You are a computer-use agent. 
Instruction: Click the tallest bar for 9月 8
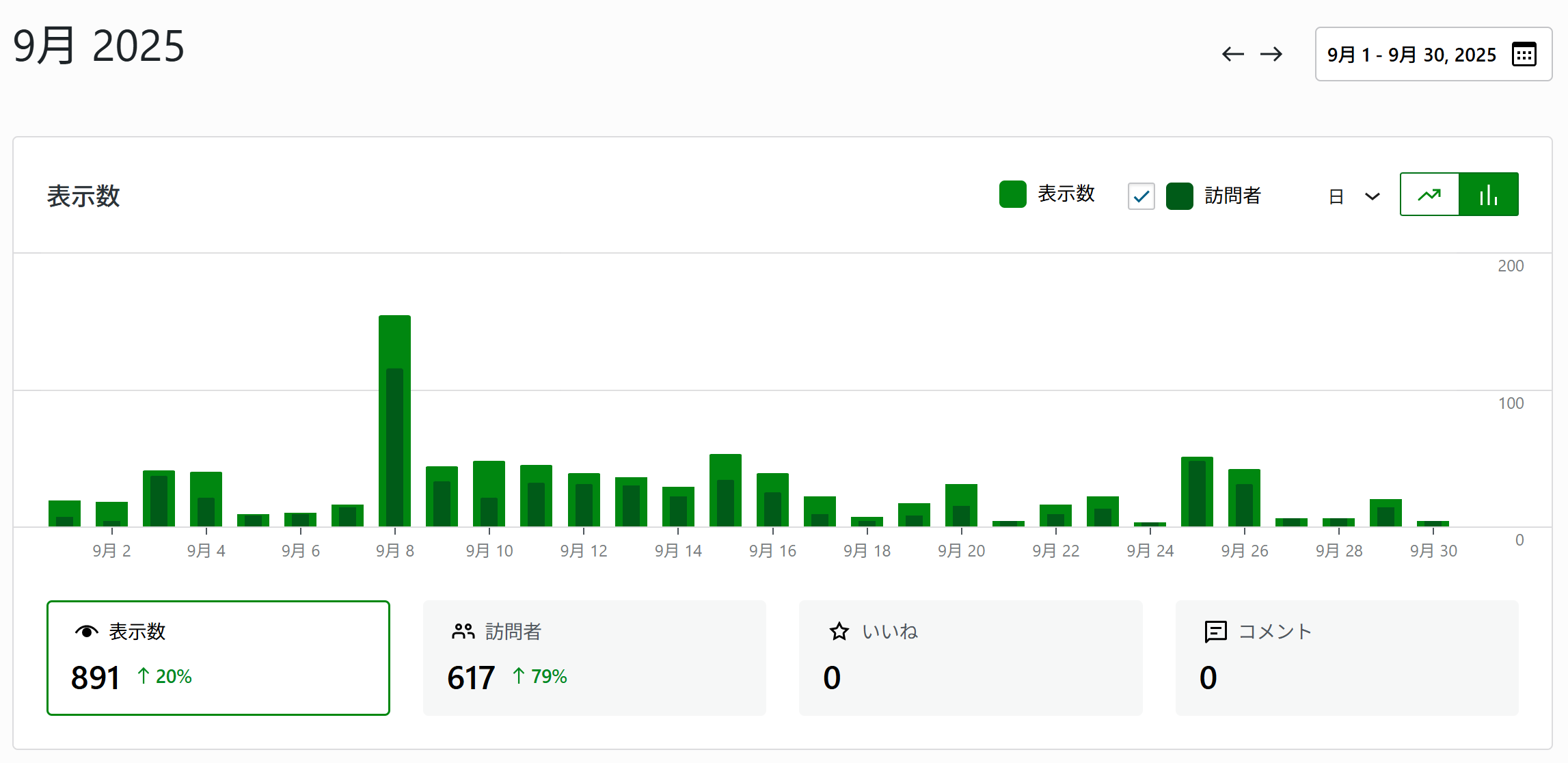click(x=394, y=342)
